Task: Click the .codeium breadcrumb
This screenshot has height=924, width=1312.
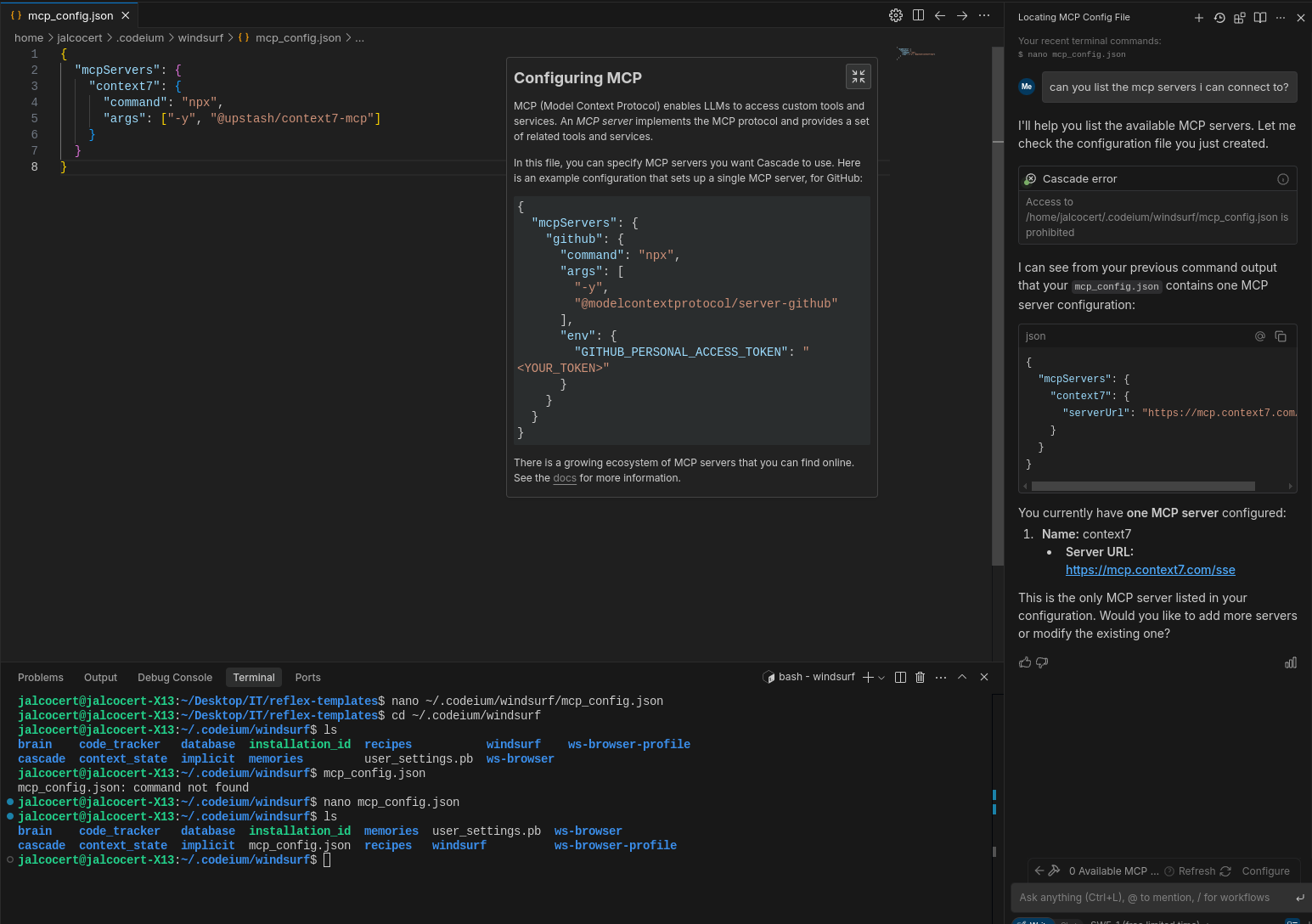Action: [140, 38]
